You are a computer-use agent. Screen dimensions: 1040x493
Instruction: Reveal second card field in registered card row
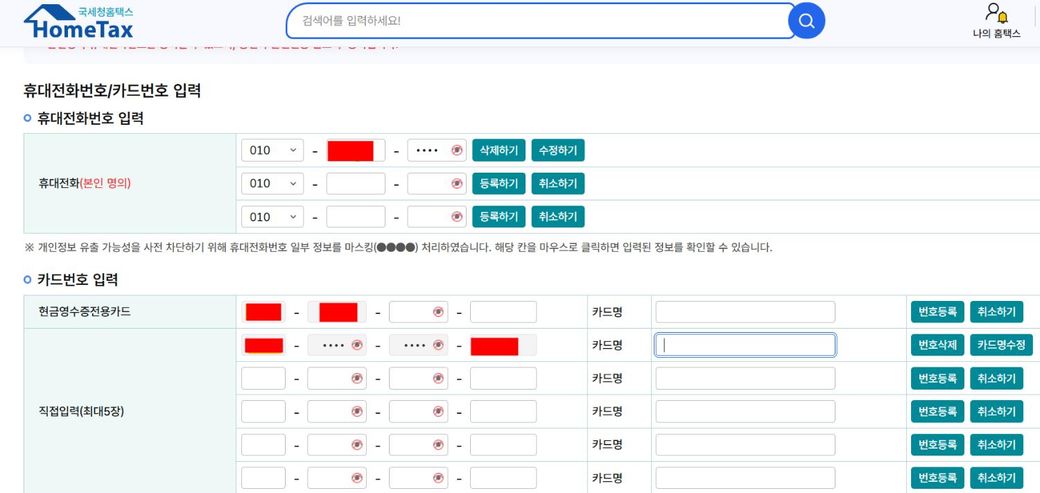(357, 345)
